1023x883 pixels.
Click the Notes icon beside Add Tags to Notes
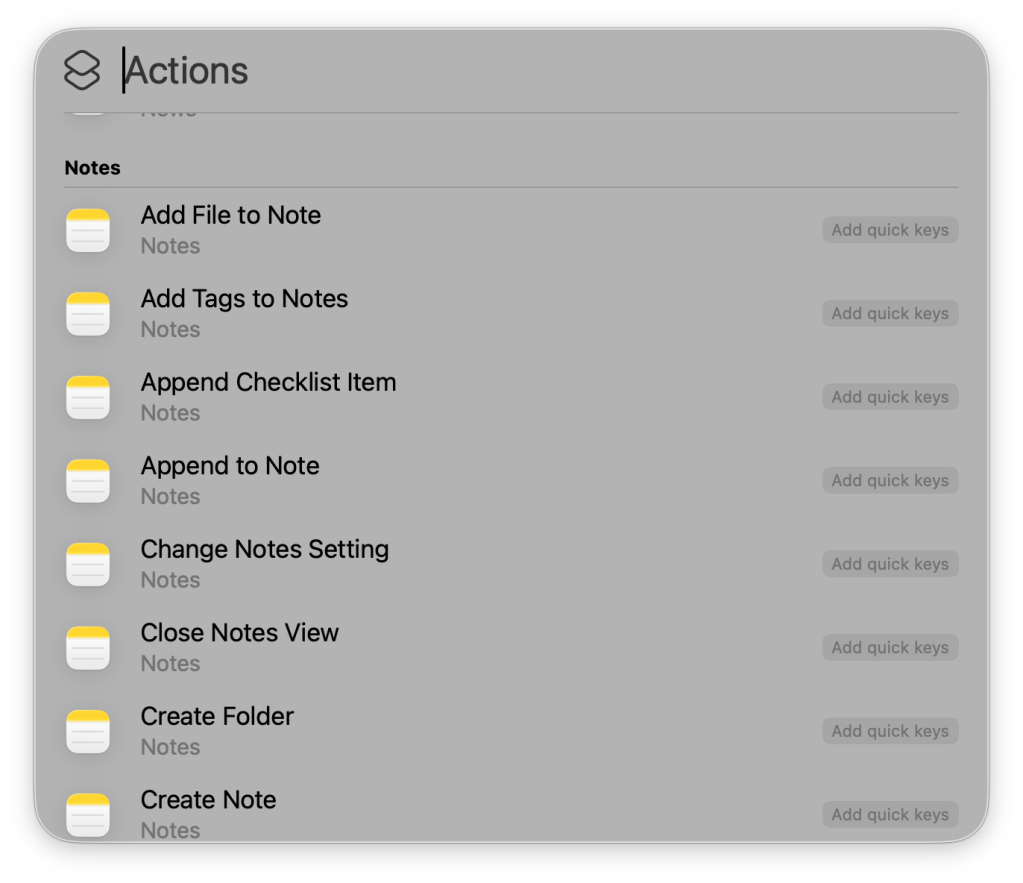tap(88, 314)
